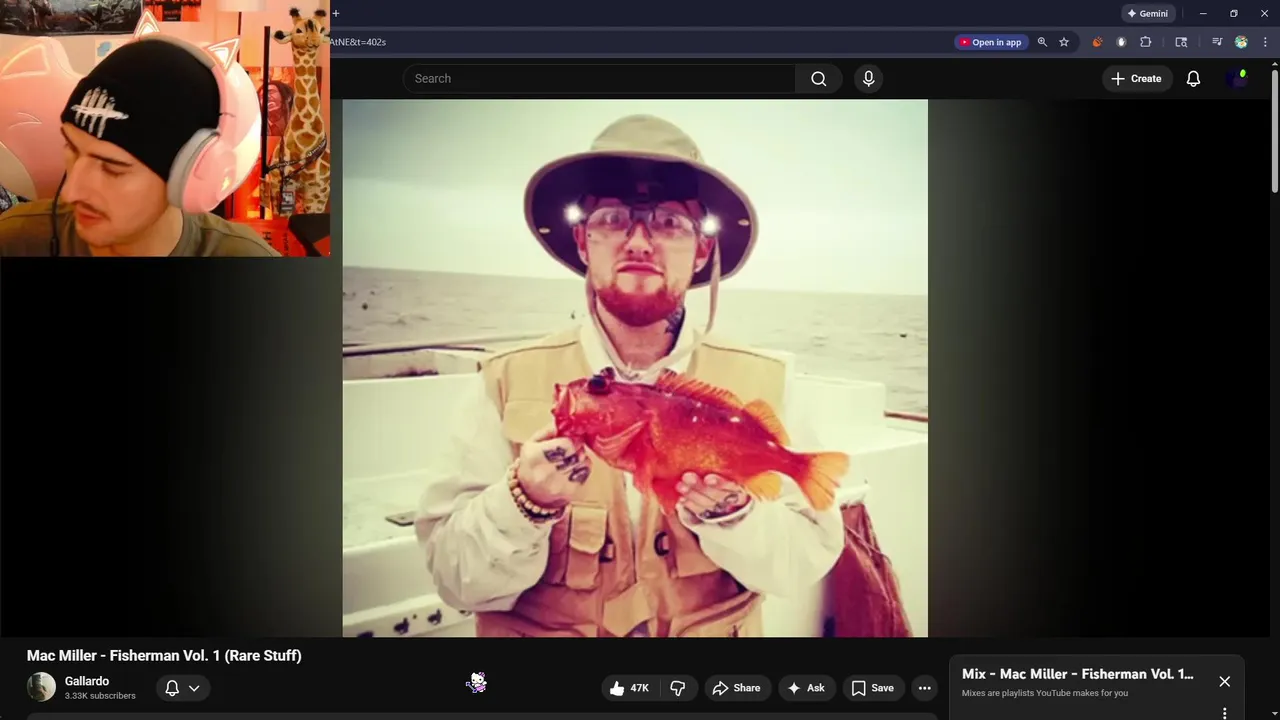Open the hand-shaped extension icon
Screen dimensions: 1280x720
click(1121, 42)
